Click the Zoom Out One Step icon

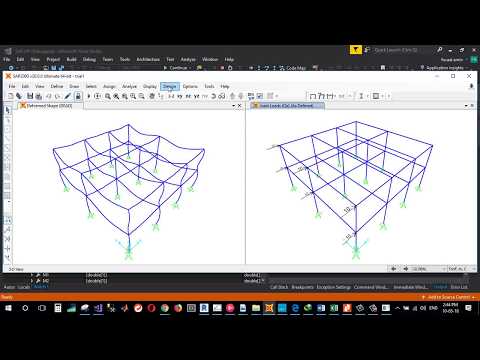pos(142,96)
